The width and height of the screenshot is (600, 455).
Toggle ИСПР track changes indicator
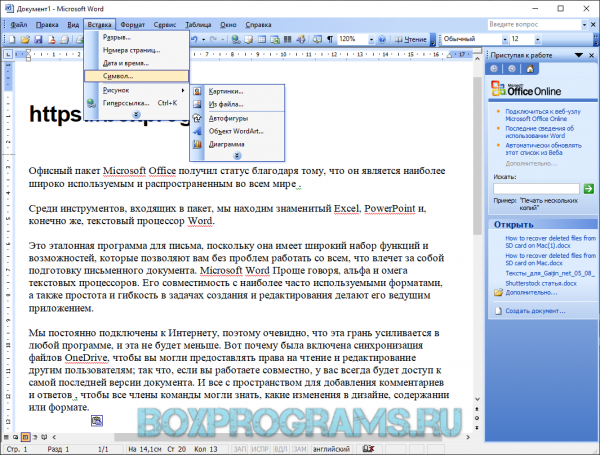(260, 449)
